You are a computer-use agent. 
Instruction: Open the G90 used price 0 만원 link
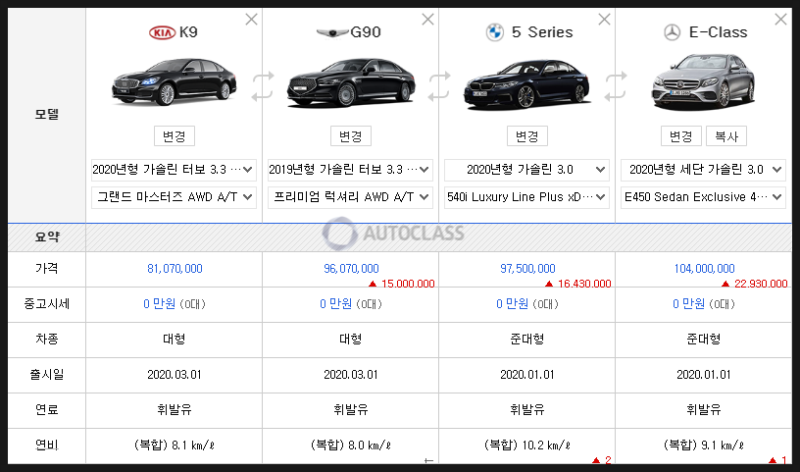coord(335,304)
